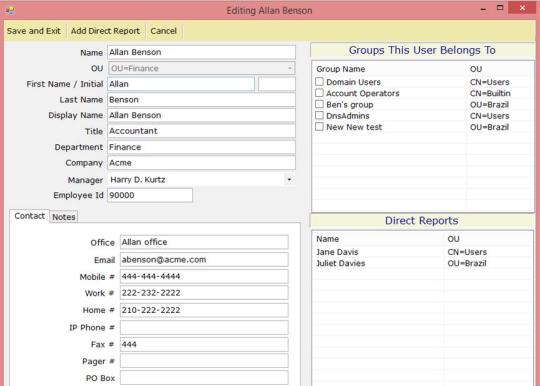Viewport: 540px width, 386px height.
Task: Click the Department field showing Finance
Action: (201, 147)
